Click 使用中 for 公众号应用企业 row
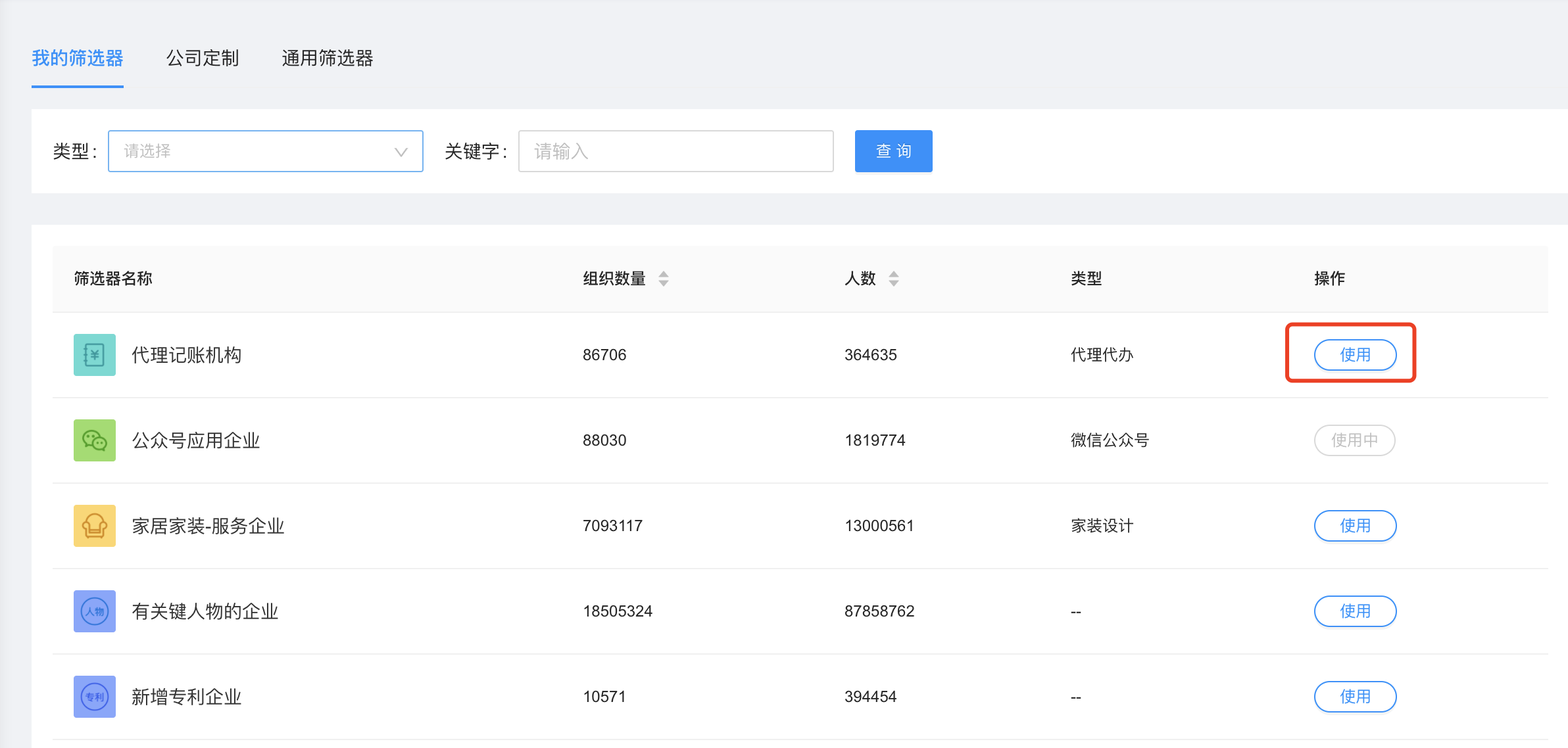Viewport: 1568px width, 748px height. [x=1354, y=440]
